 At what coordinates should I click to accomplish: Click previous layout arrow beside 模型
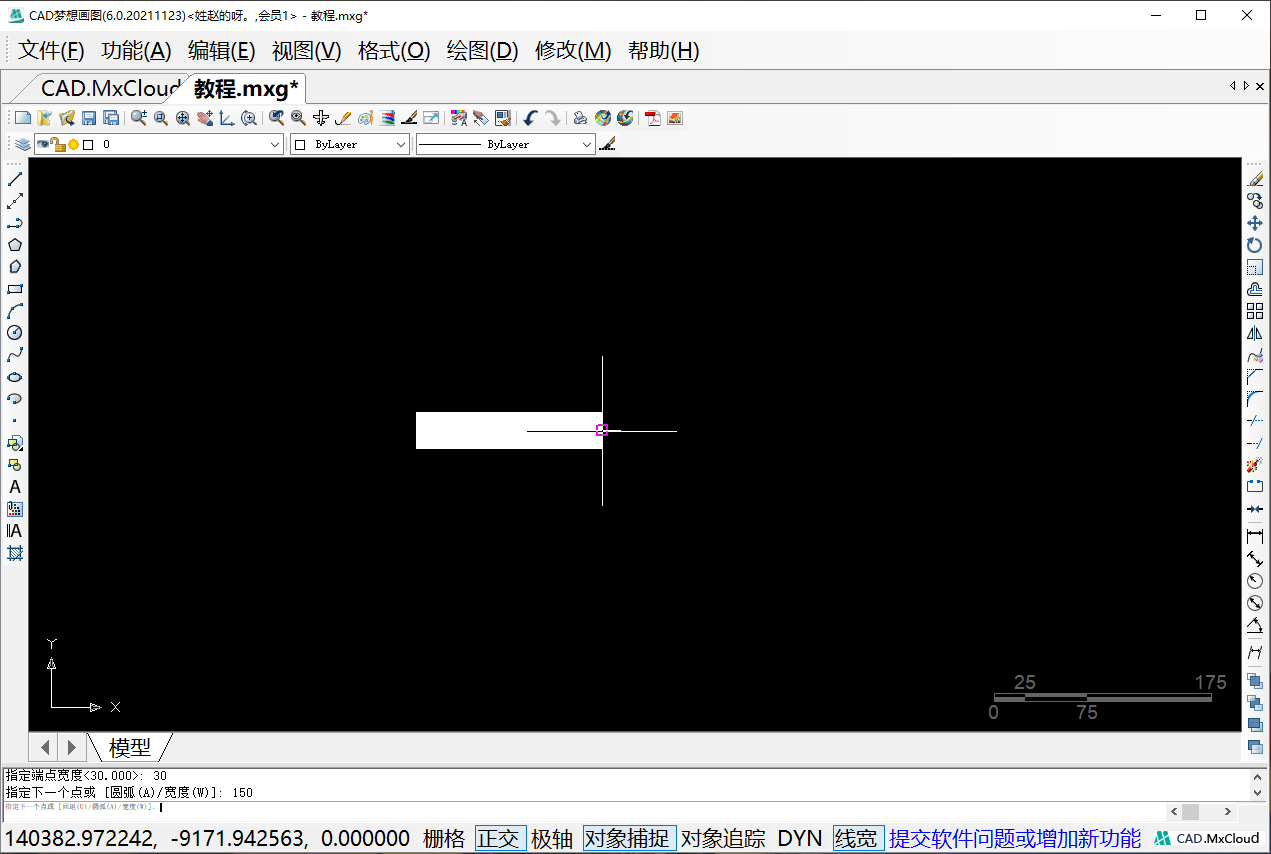pos(45,747)
